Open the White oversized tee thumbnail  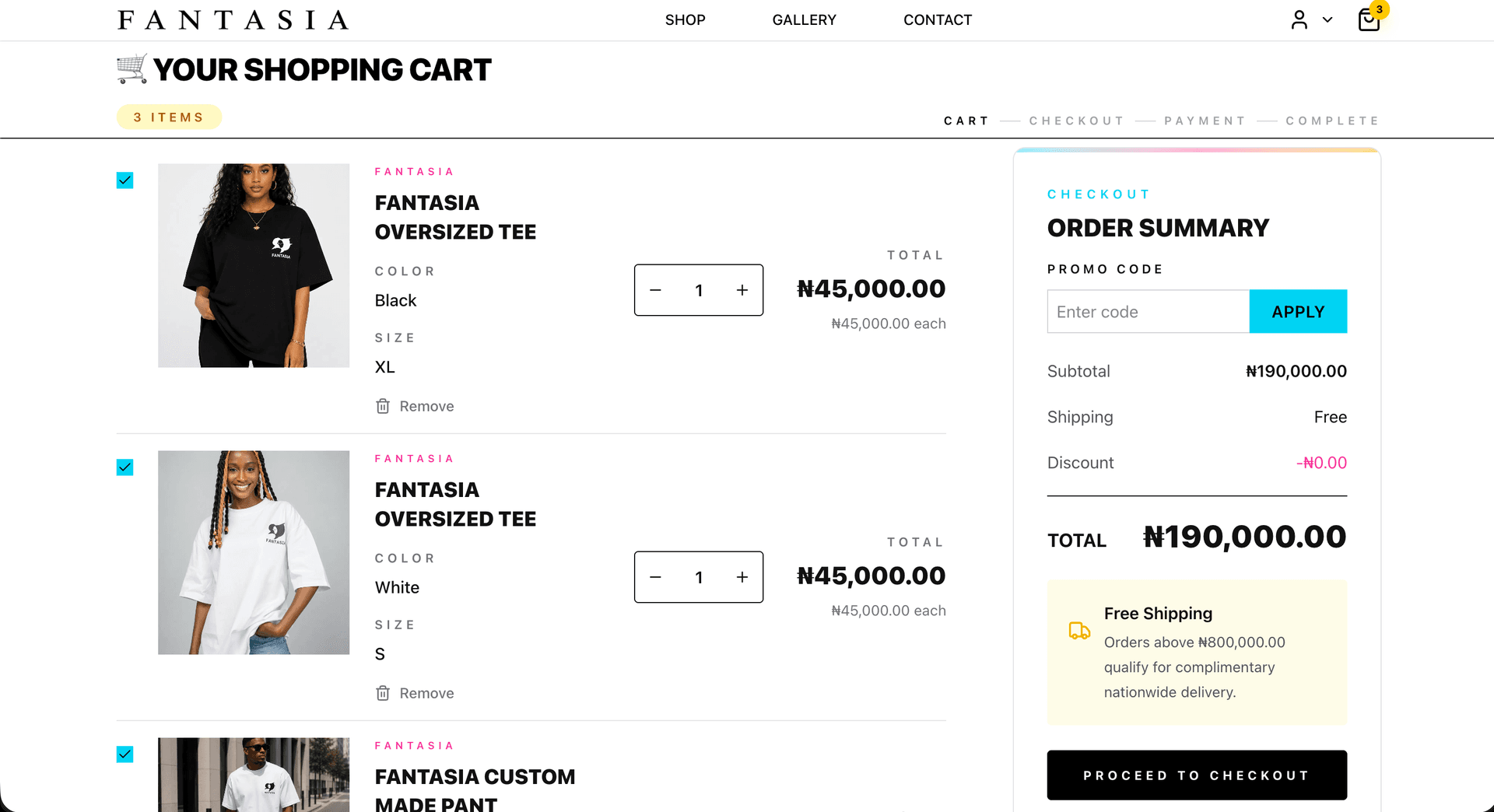point(254,552)
